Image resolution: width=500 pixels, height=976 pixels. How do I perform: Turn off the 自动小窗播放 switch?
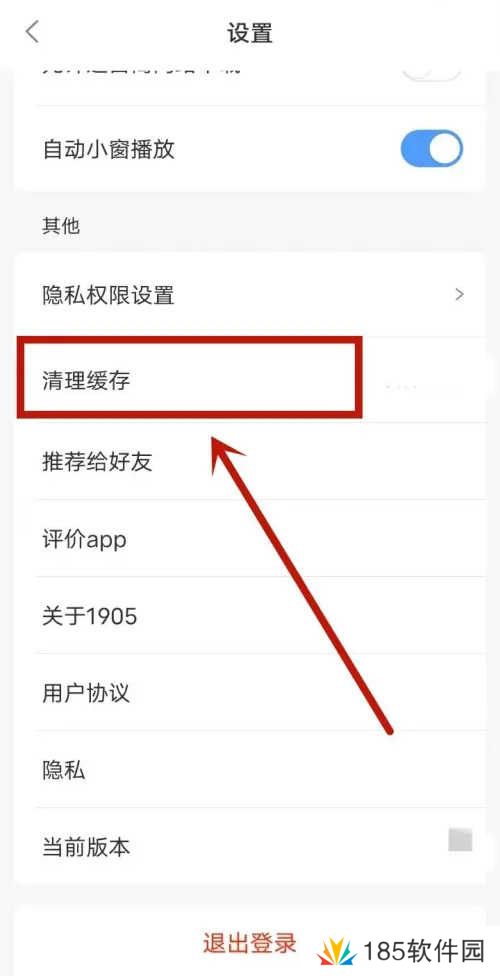(432, 149)
